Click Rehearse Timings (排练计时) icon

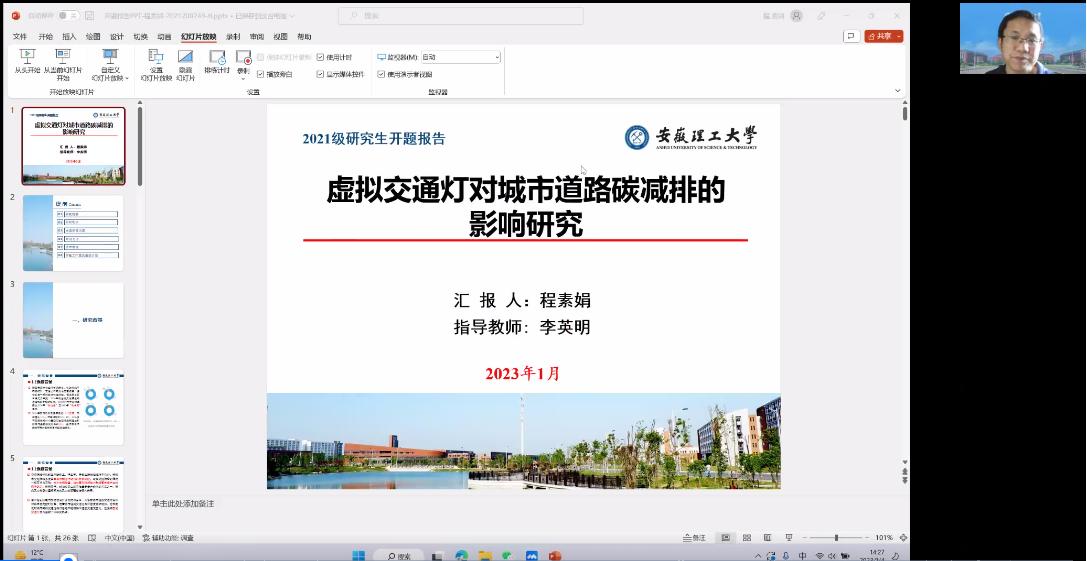click(x=217, y=58)
